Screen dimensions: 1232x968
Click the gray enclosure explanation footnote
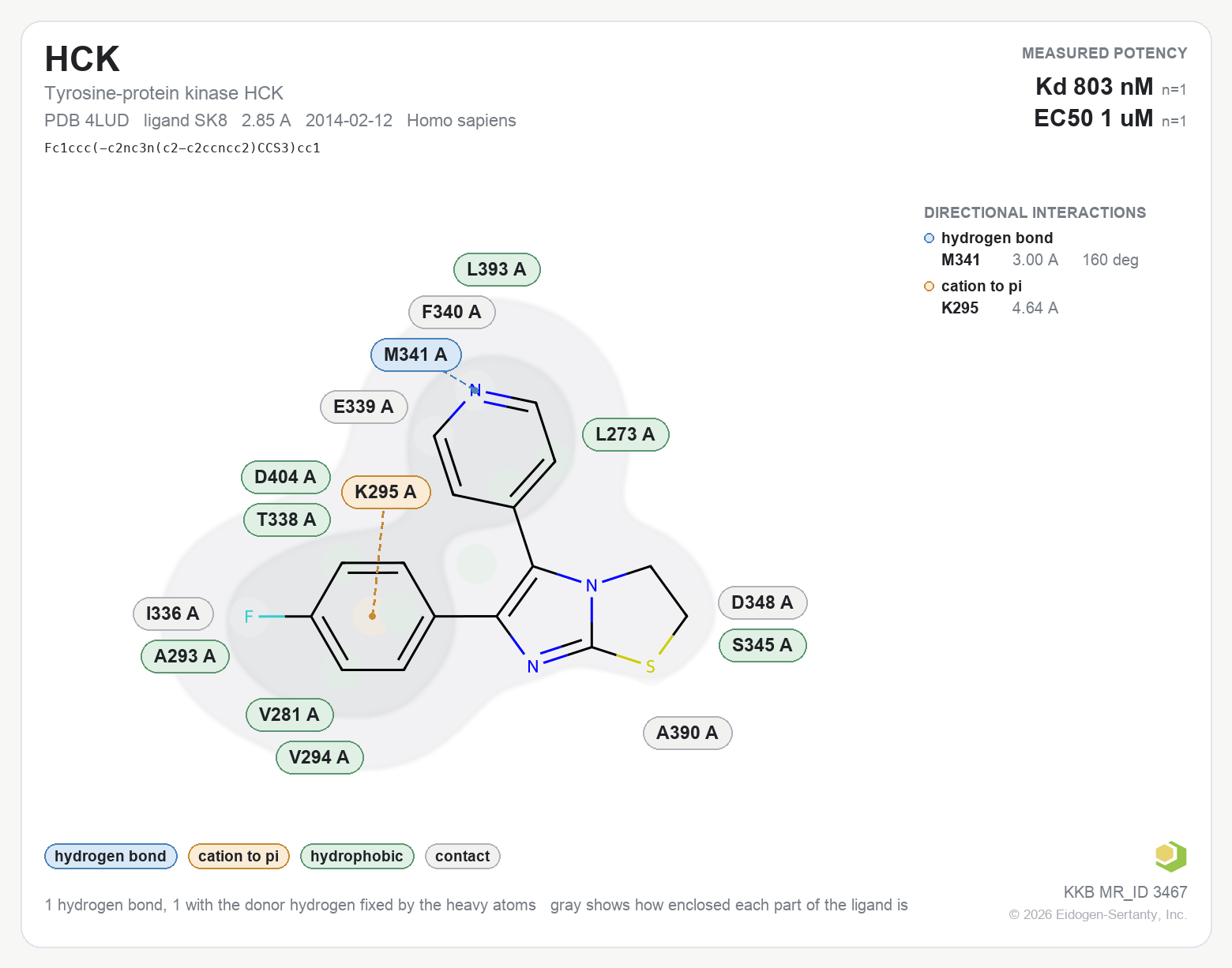pyautogui.click(x=729, y=905)
